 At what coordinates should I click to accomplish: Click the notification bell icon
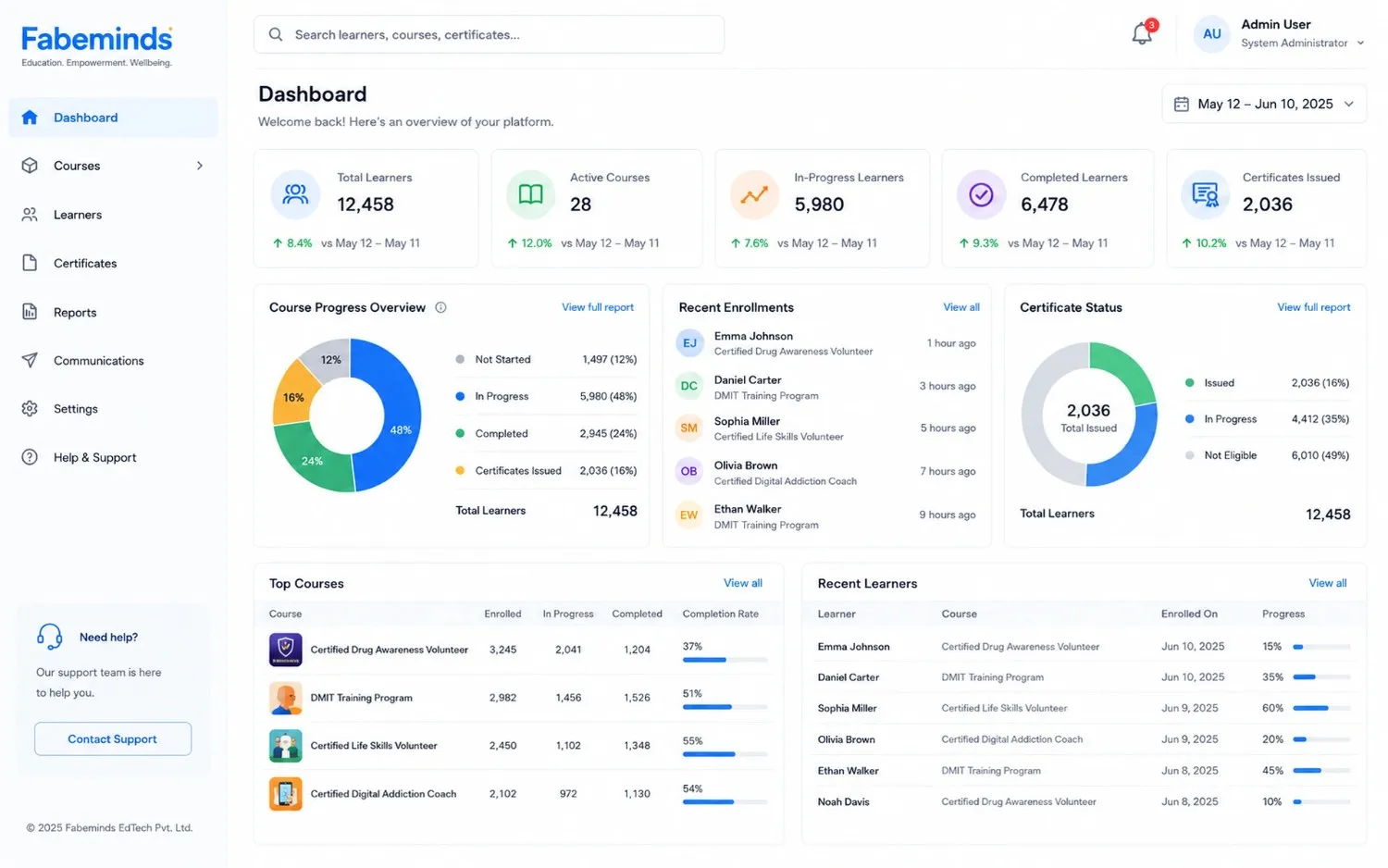[1142, 34]
